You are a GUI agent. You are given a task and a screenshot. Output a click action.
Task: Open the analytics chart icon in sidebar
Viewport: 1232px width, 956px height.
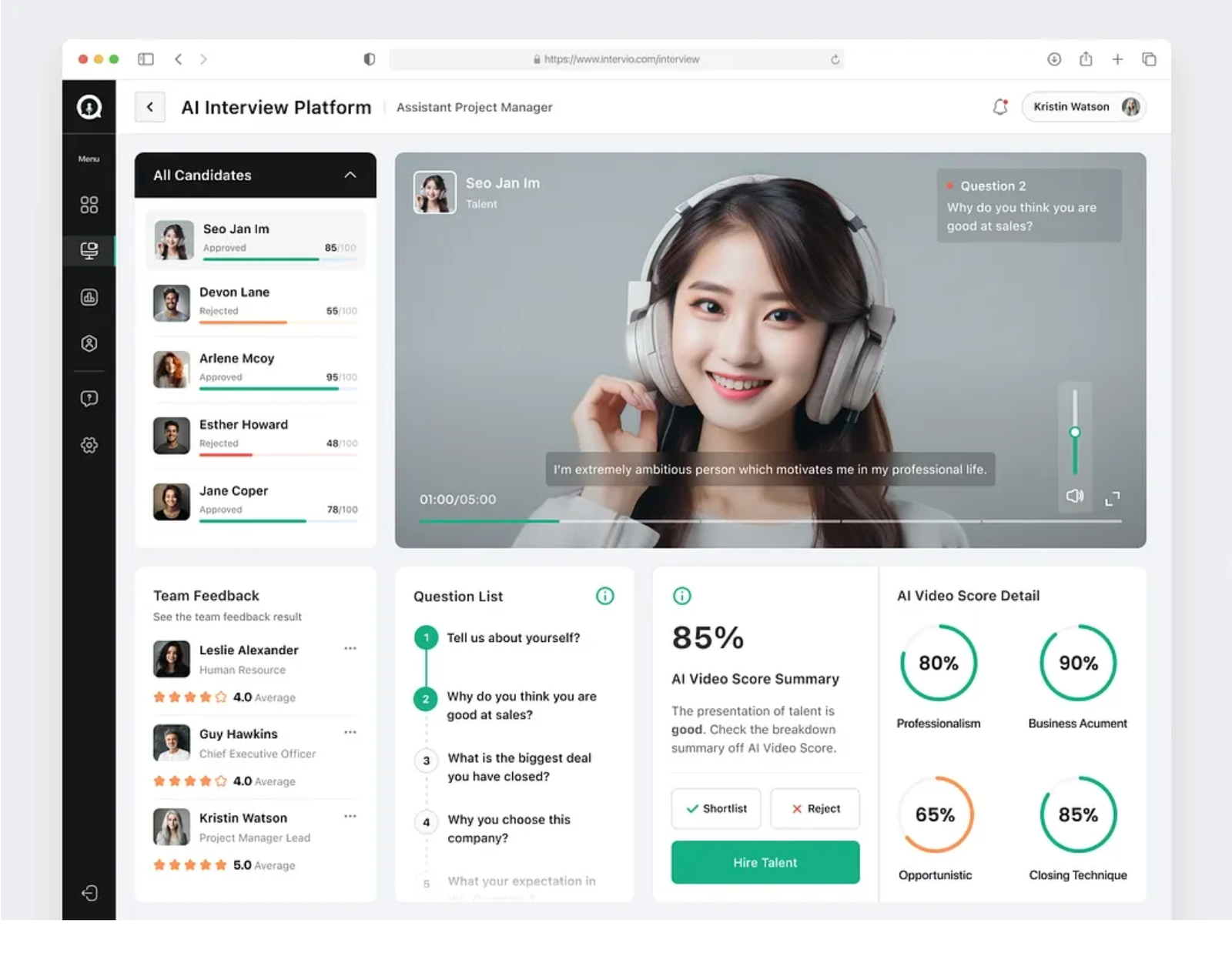coord(89,297)
